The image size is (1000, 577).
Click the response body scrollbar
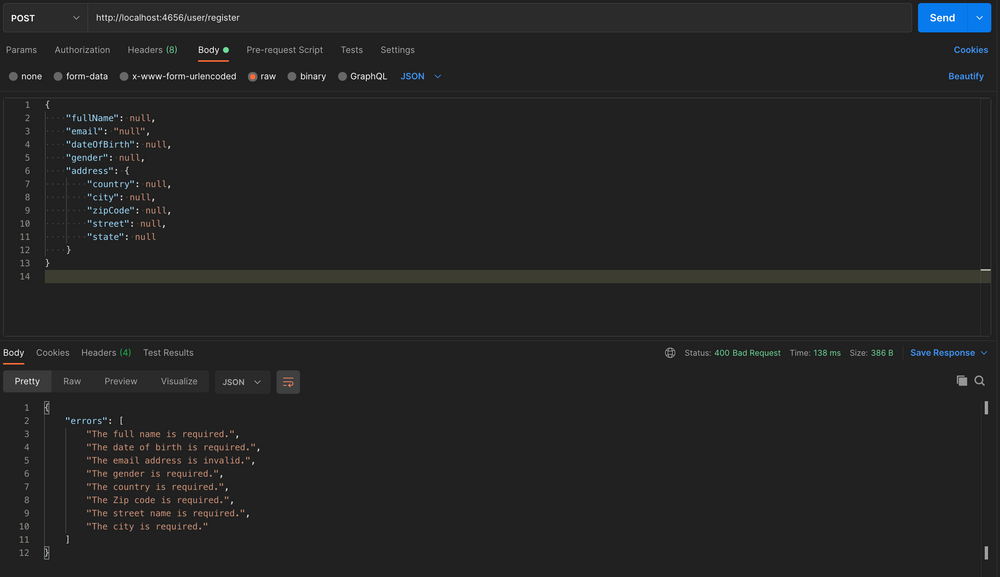[x=986, y=479]
